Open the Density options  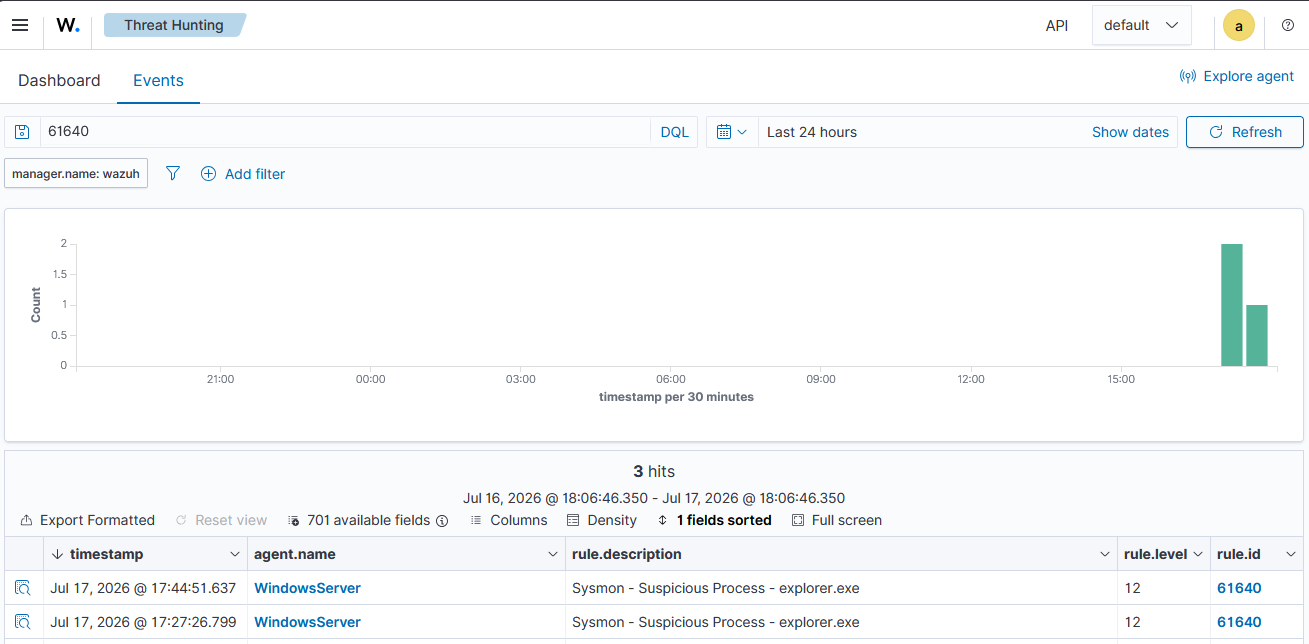point(601,521)
